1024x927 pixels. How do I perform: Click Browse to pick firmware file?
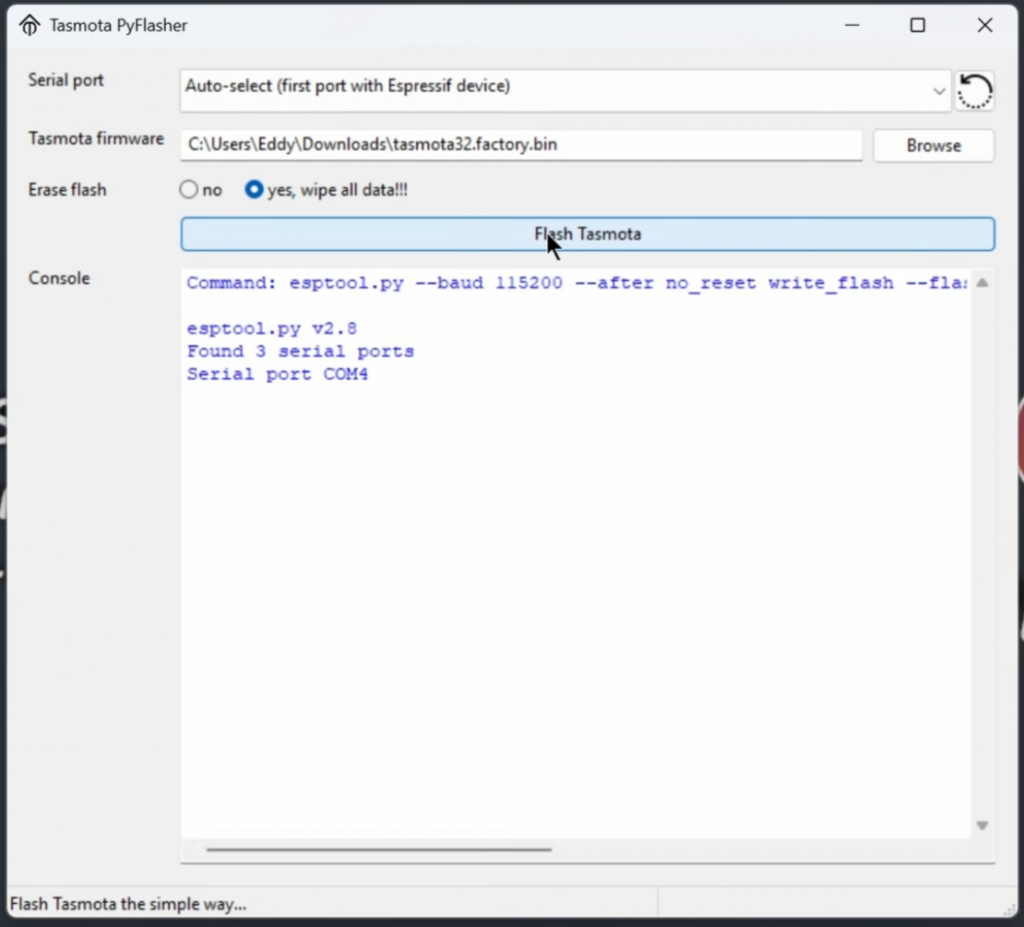tap(933, 146)
